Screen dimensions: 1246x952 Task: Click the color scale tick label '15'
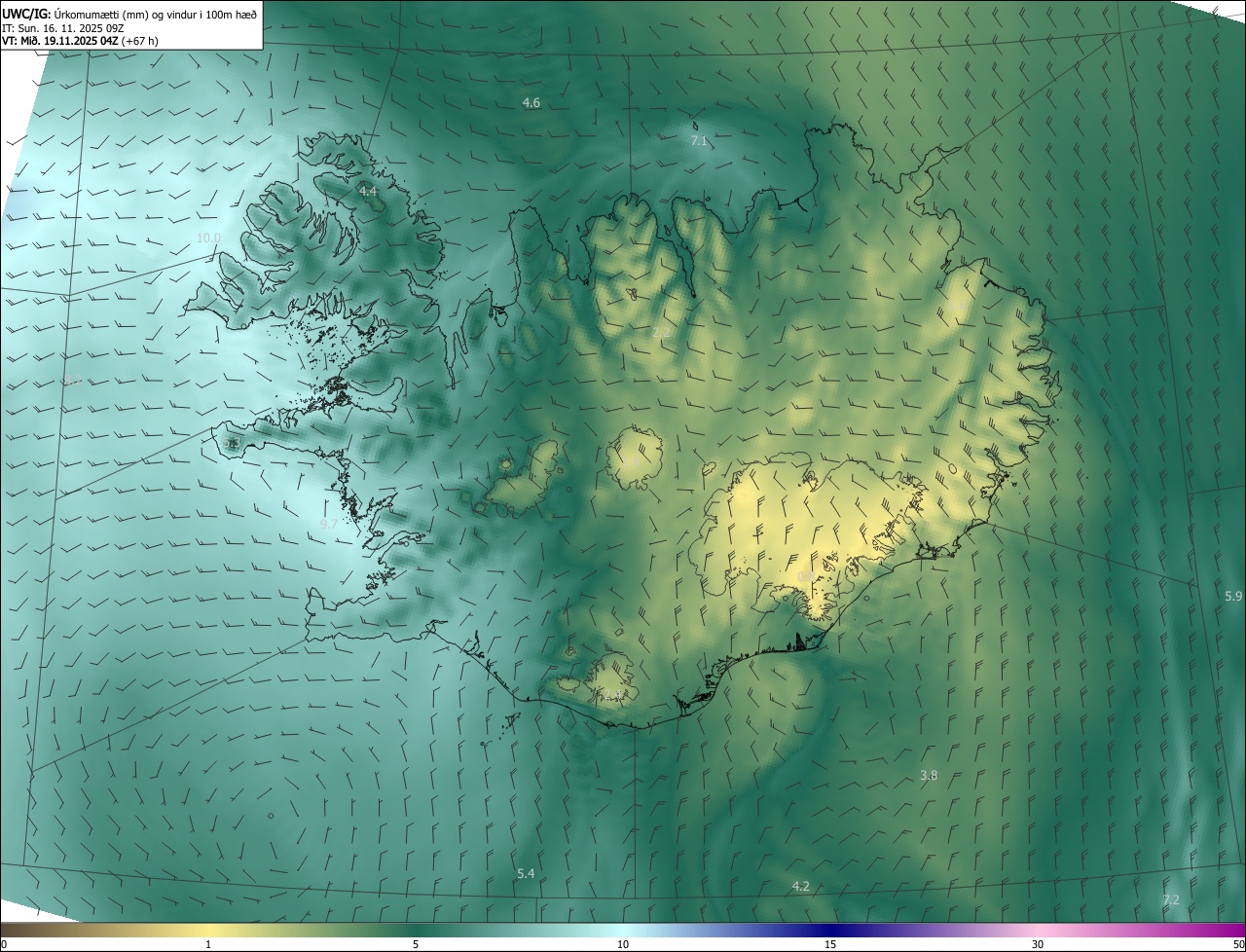coord(830,944)
